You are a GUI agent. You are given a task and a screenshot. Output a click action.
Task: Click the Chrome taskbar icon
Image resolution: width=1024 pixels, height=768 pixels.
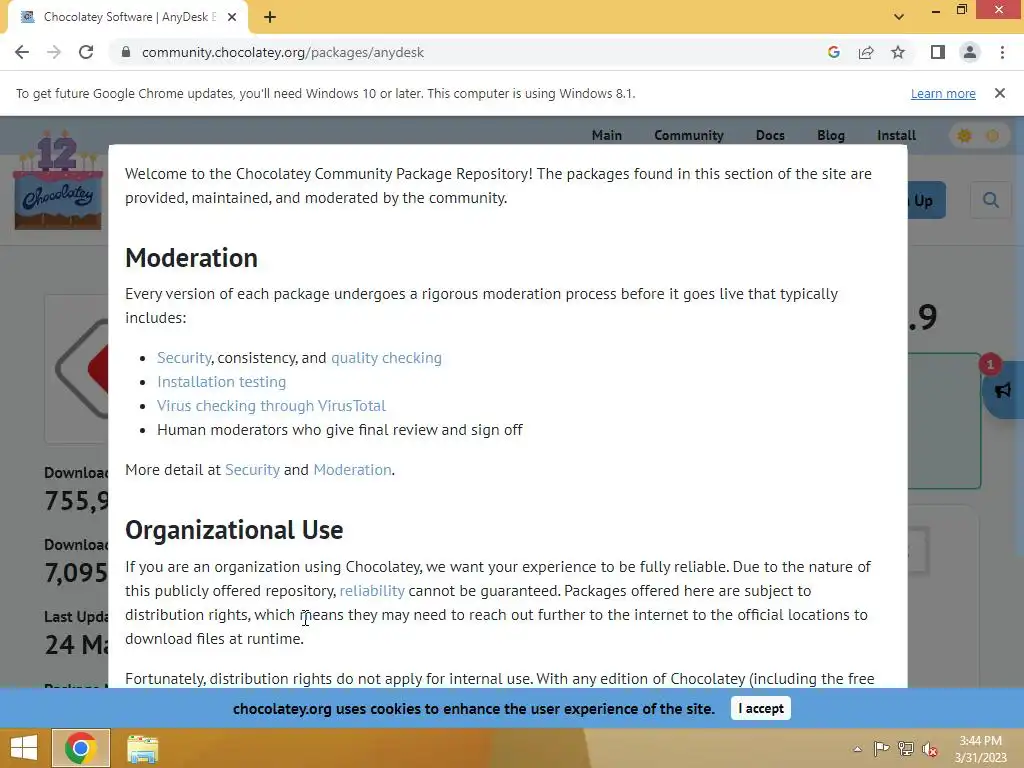pyautogui.click(x=80, y=748)
